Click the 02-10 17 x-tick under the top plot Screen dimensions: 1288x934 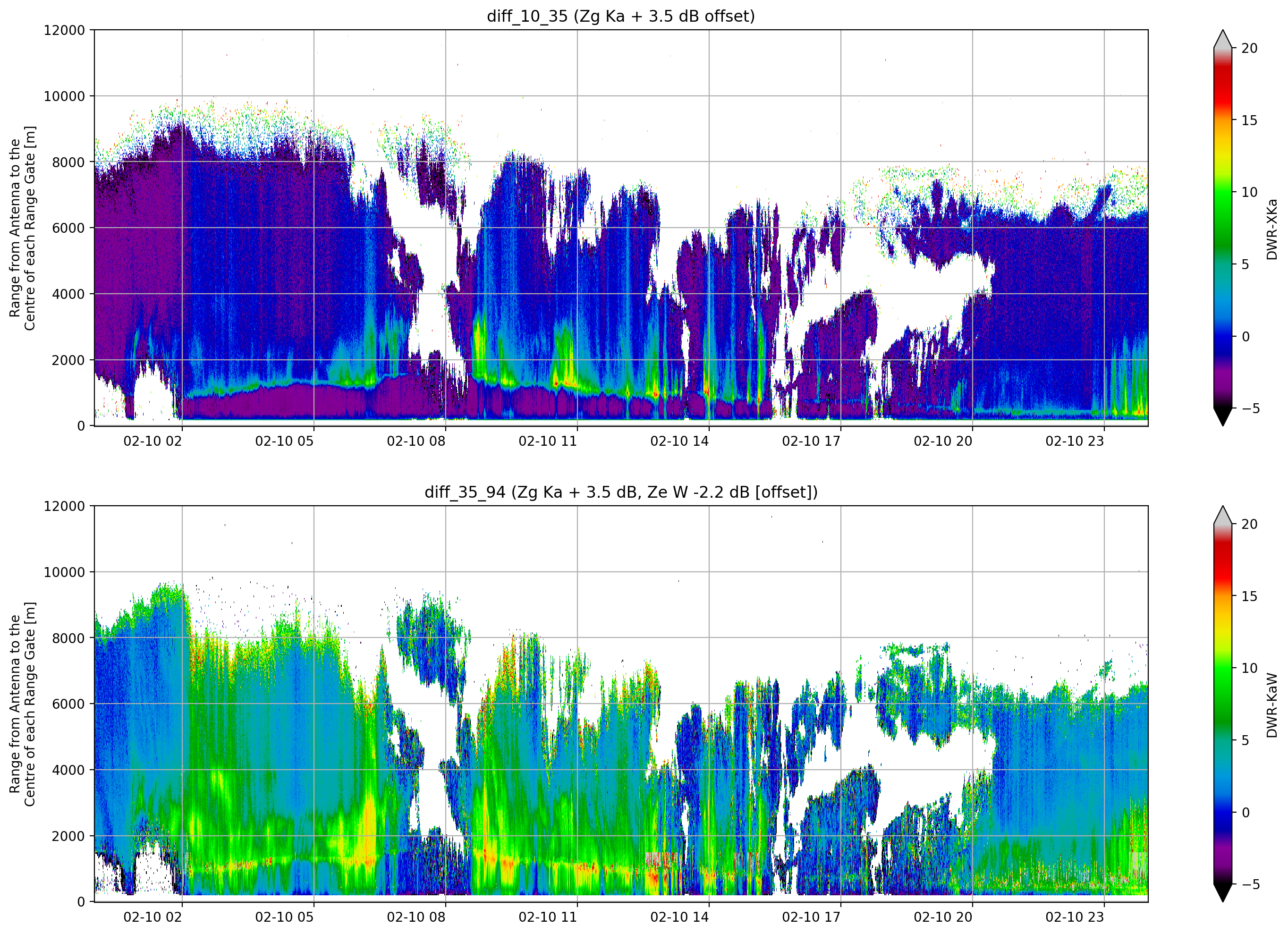click(812, 441)
